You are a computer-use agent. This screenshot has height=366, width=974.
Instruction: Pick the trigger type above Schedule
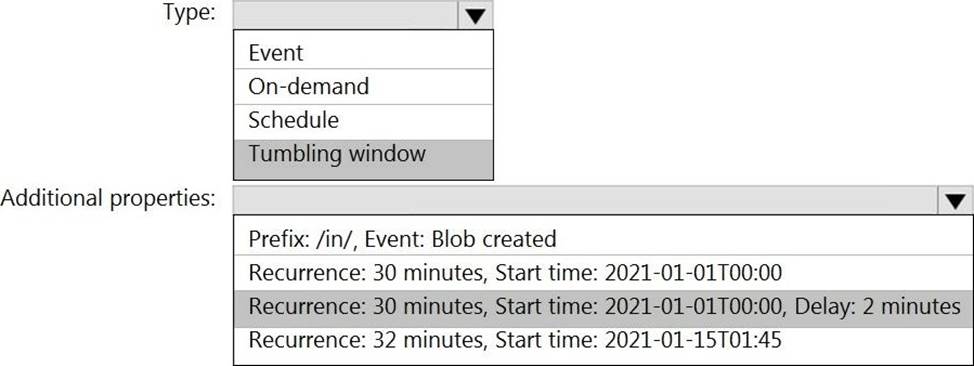363,86
